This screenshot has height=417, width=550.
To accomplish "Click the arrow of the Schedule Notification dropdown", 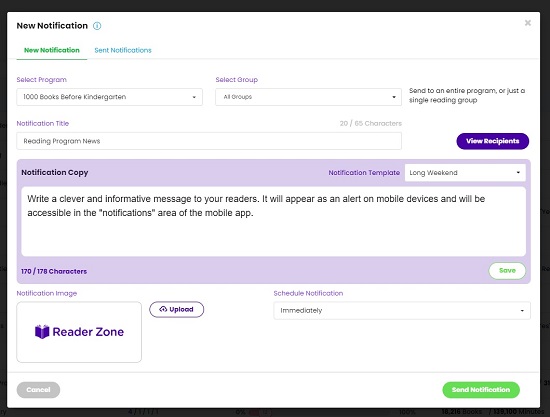I will [x=522, y=311].
